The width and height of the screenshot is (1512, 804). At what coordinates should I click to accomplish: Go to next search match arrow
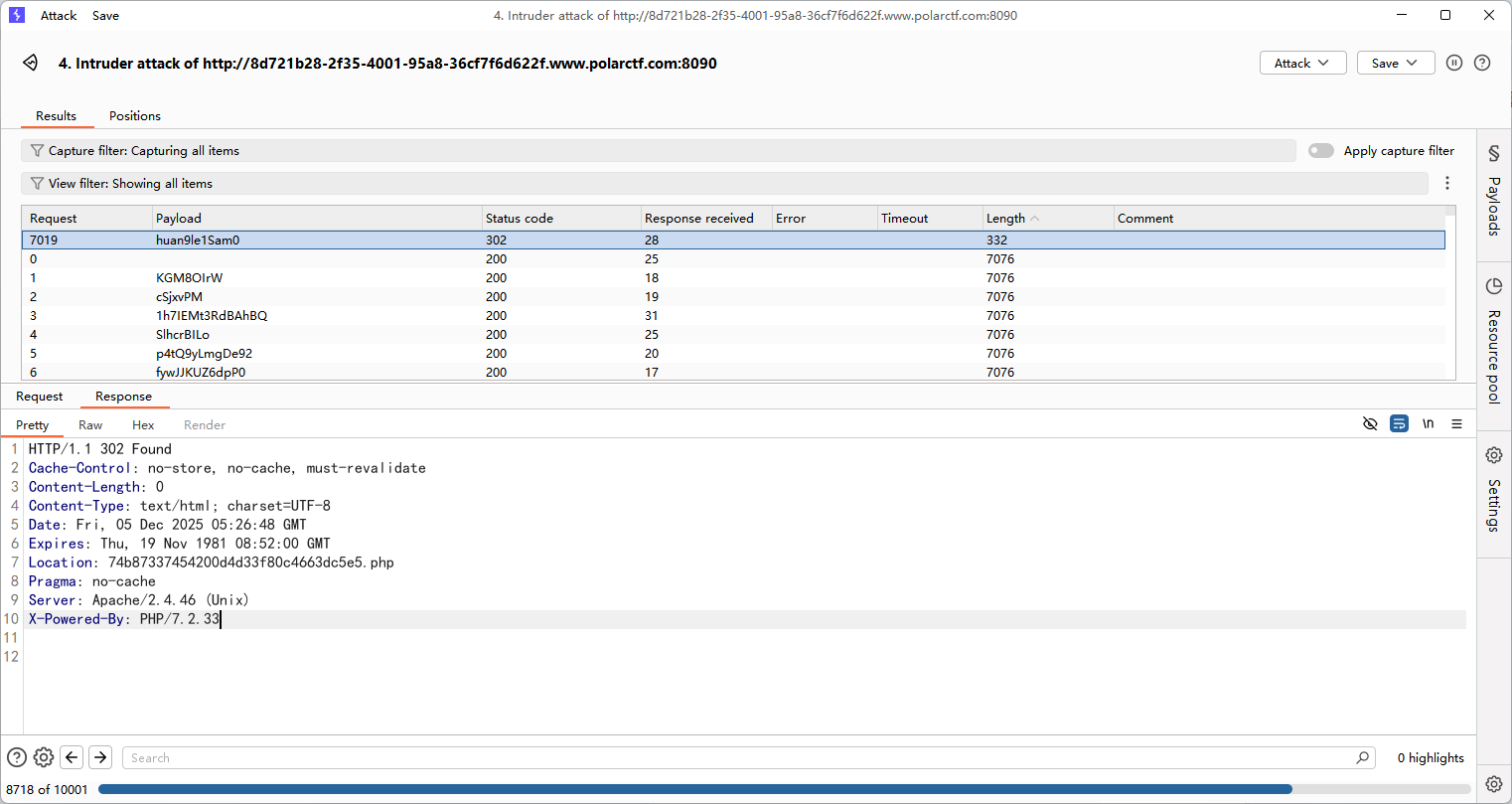click(100, 757)
